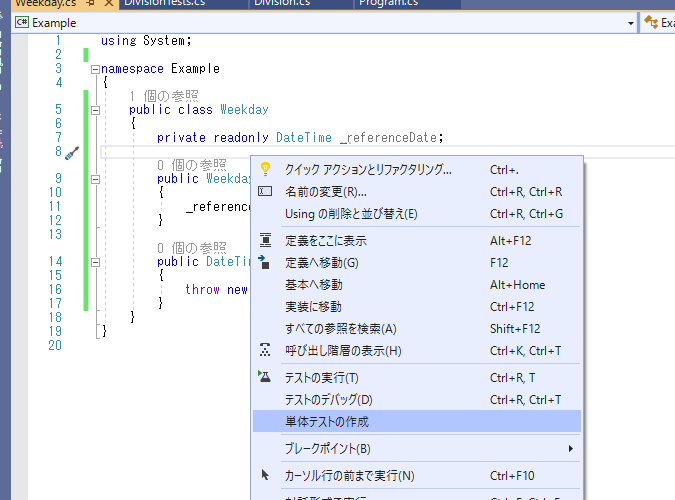This screenshot has width=675, height=500.
Task: Click the call hierarchy icon beside 呼び出し階層の表示(H)
Action: coord(265,350)
